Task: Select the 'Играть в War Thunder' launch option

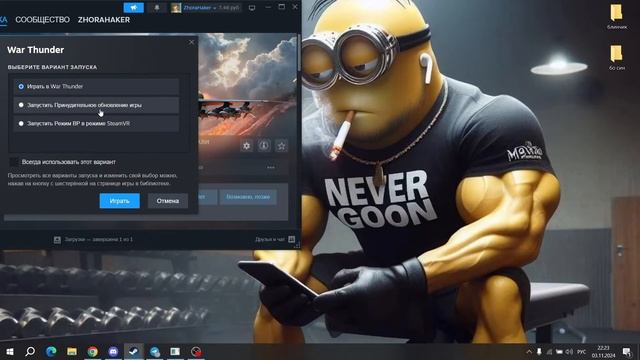Action: [x=96, y=87]
